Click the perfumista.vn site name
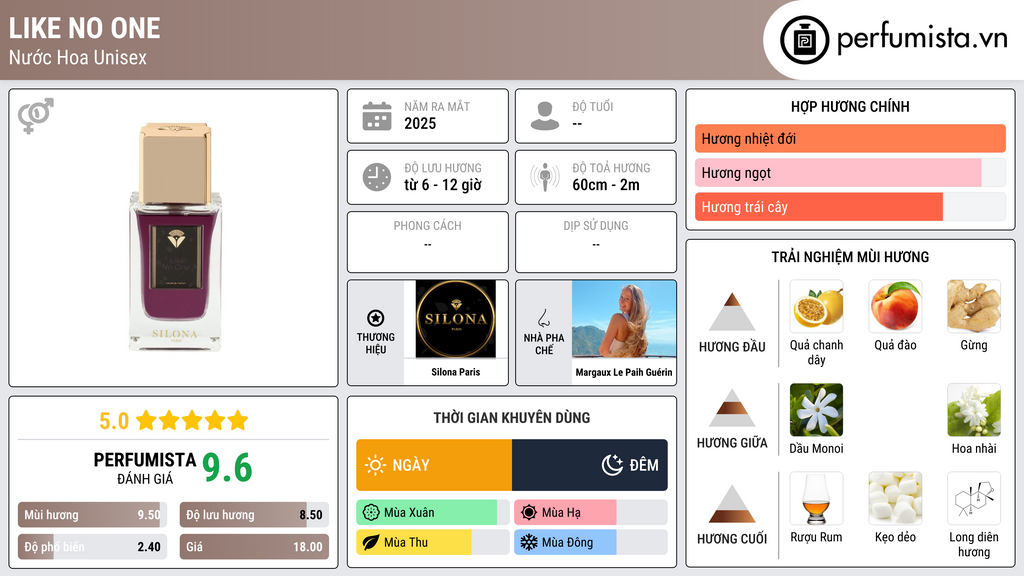 click(x=922, y=39)
